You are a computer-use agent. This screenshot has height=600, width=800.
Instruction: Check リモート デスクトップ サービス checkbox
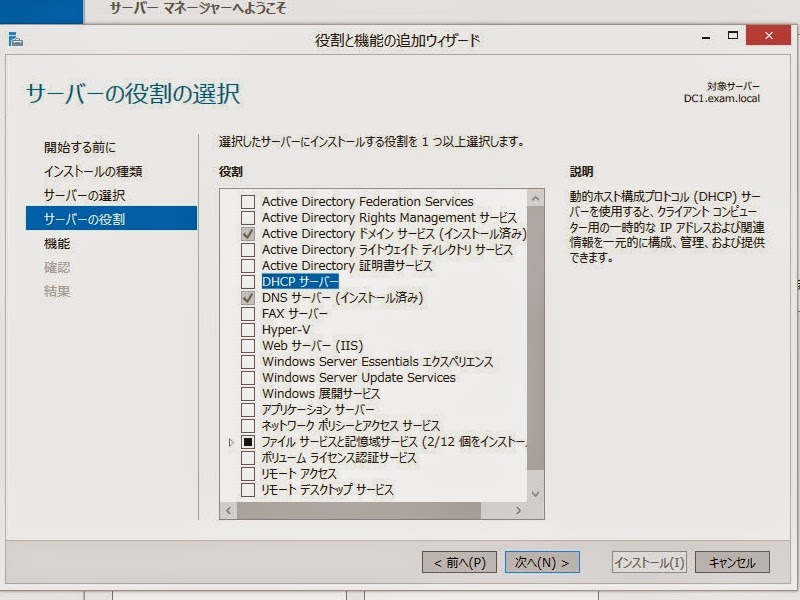248,490
